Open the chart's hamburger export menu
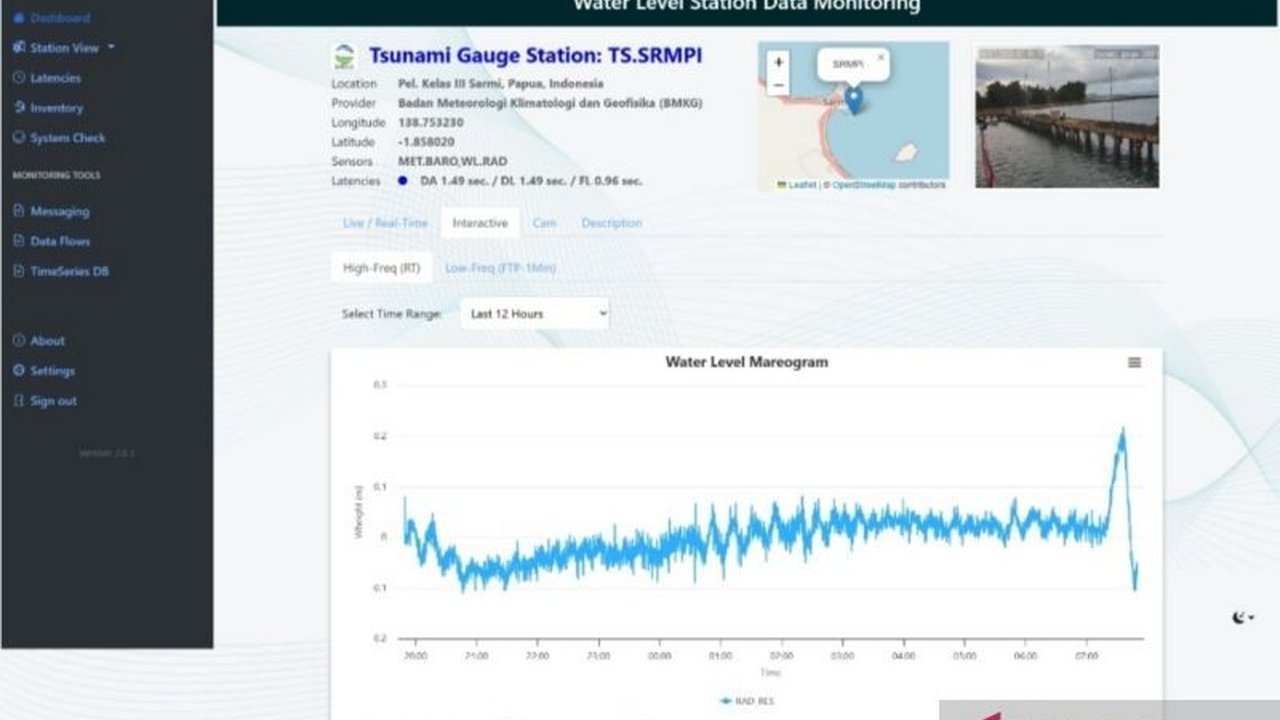Image resolution: width=1280 pixels, height=720 pixels. pos(1134,362)
